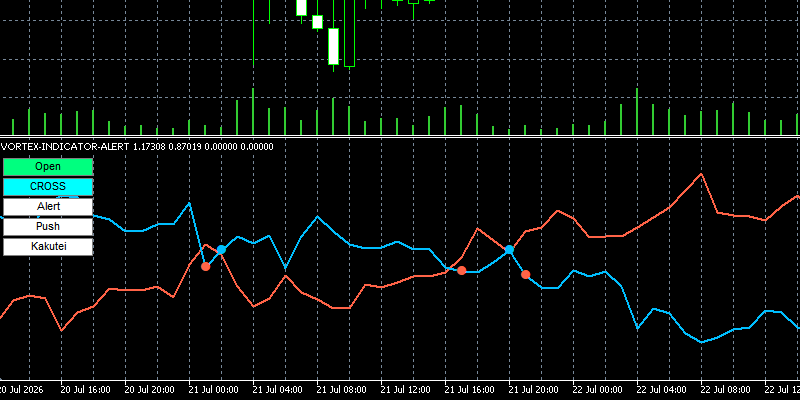Click the 21 Jul 20:00 time label
The image size is (800, 400).
(534, 390)
